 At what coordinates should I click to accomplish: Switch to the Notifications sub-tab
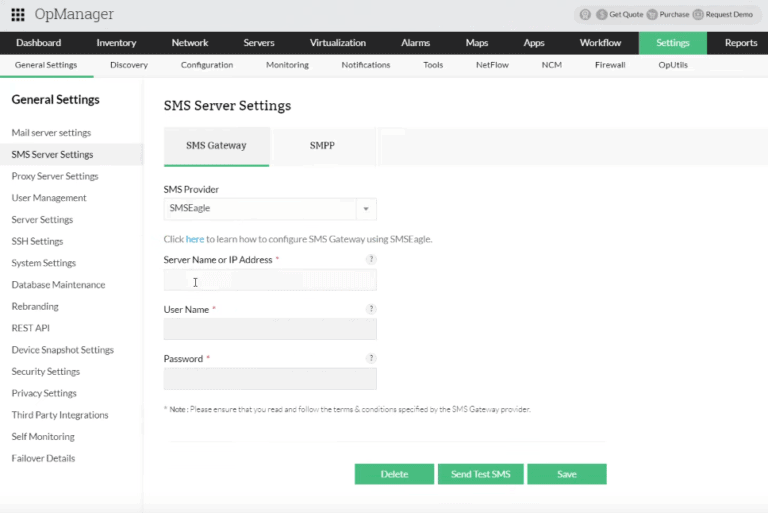point(365,65)
